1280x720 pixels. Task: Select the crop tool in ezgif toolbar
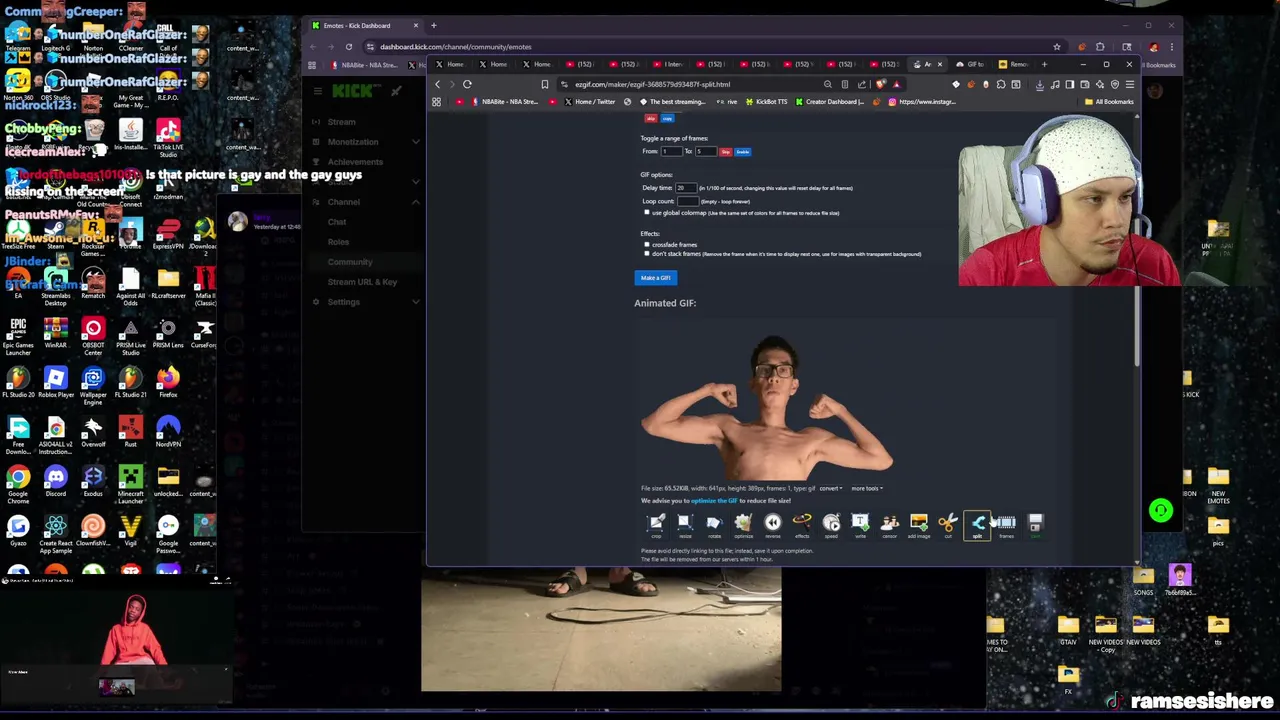click(656, 525)
